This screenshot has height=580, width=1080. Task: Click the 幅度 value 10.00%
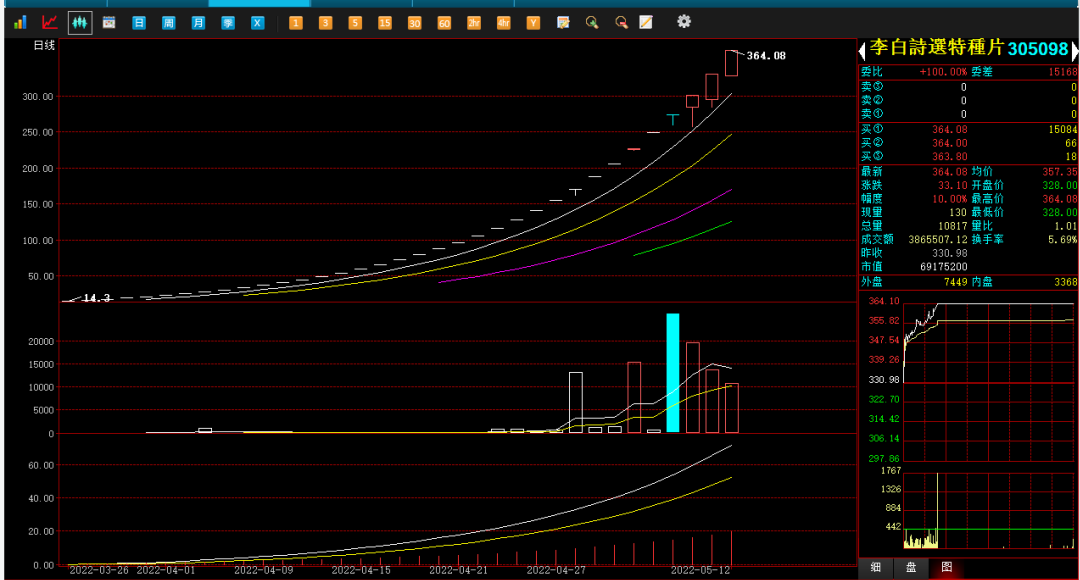(950, 199)
